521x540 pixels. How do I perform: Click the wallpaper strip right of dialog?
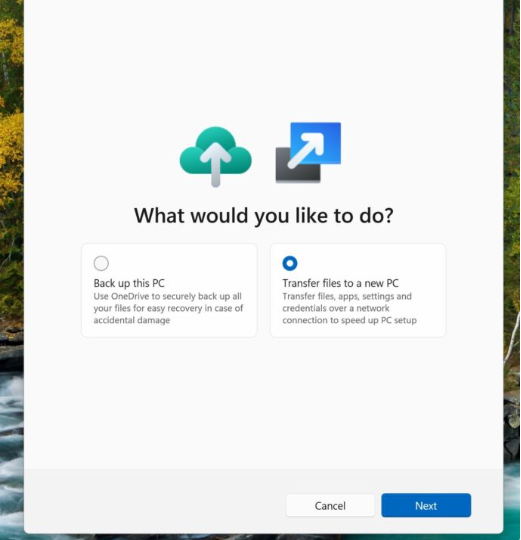512,241
